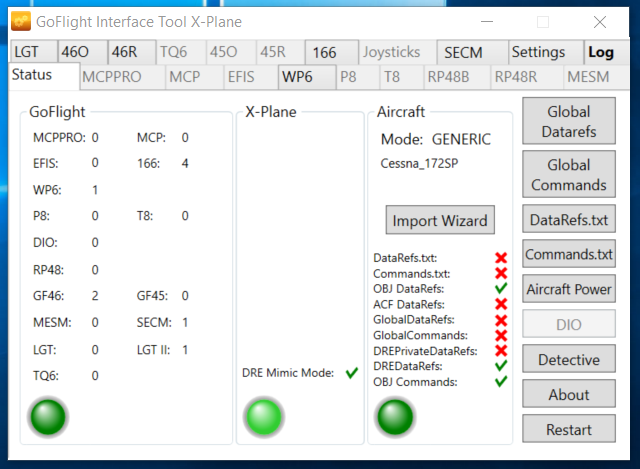
Task: Launch the Detective tool
Action: coord(569,359)
